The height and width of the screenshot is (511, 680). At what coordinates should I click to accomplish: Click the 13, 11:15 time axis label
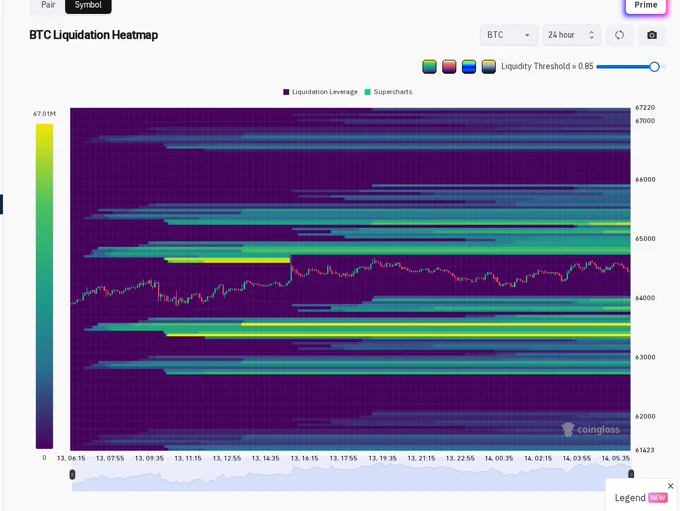coord(188,458)
